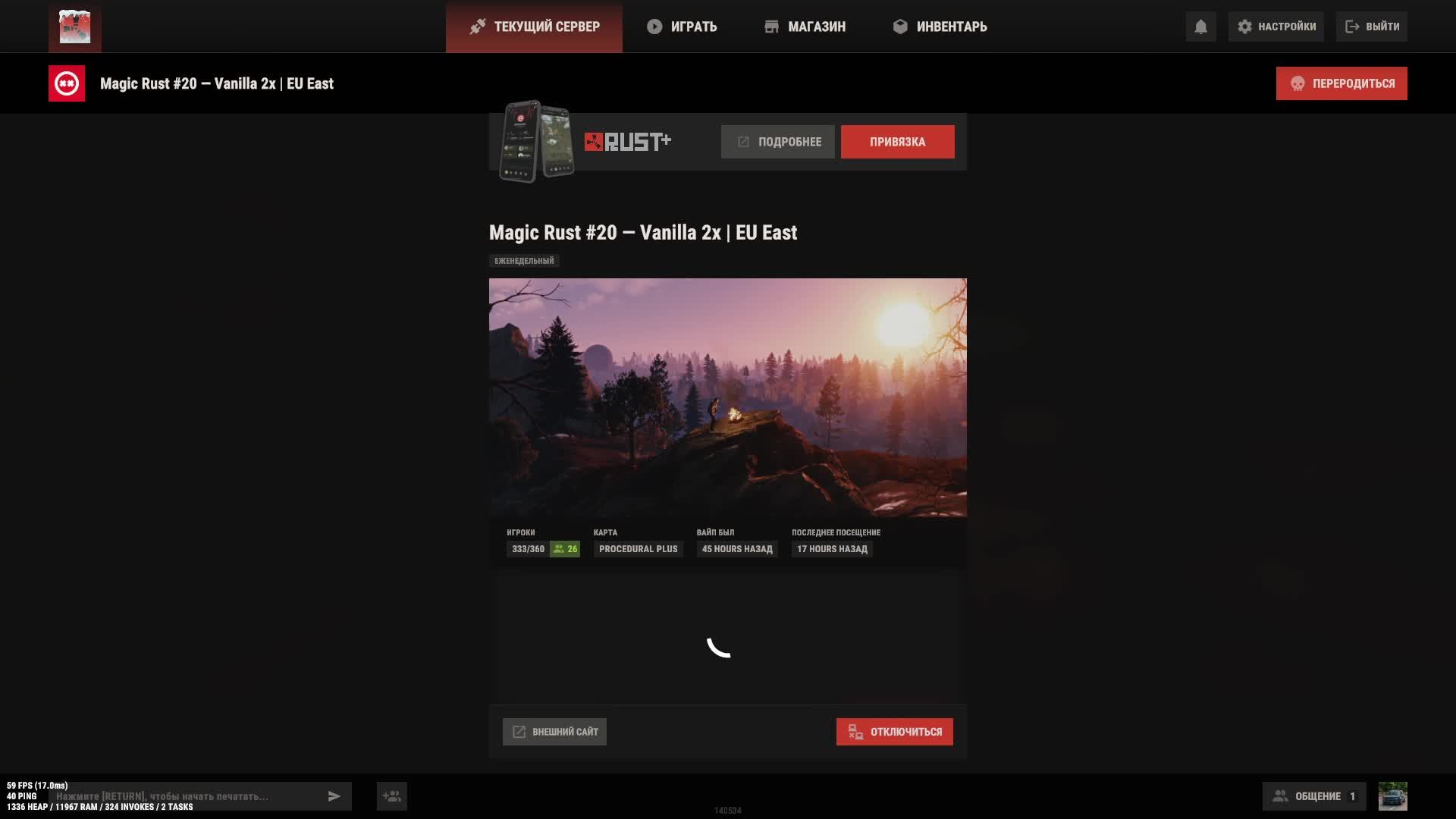Screen dimensions: 1456x819
Task: Click Отключиться to disconnect from server
Action: (x=894, y=732)
